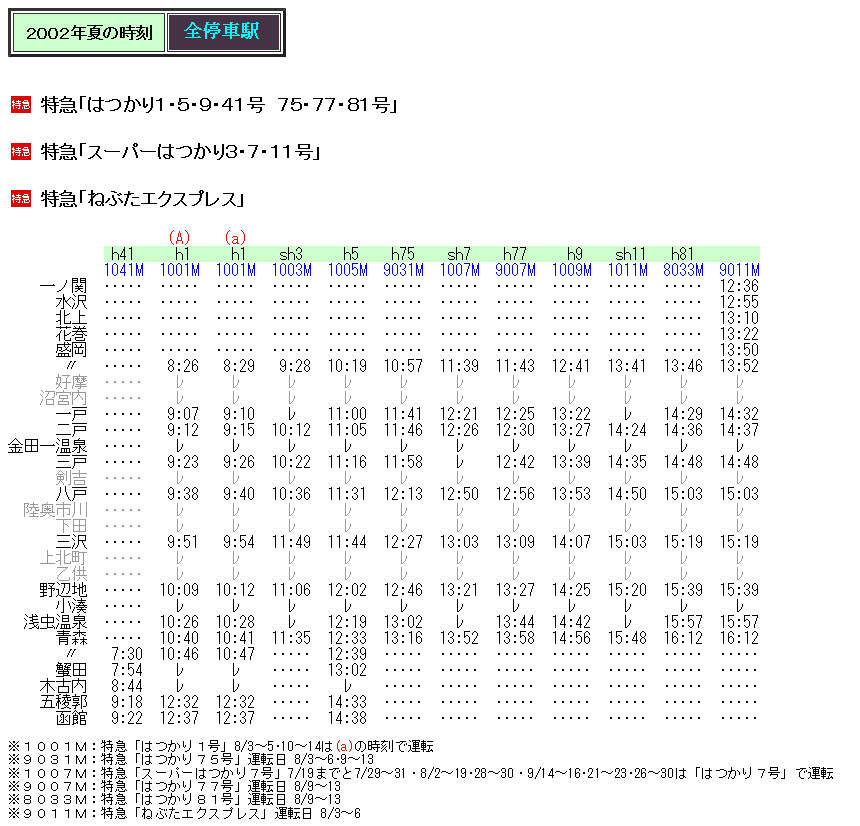Viewport: 860px width, 826px height.
Task: Select the sh11 column header
Action: pos(630,254)
